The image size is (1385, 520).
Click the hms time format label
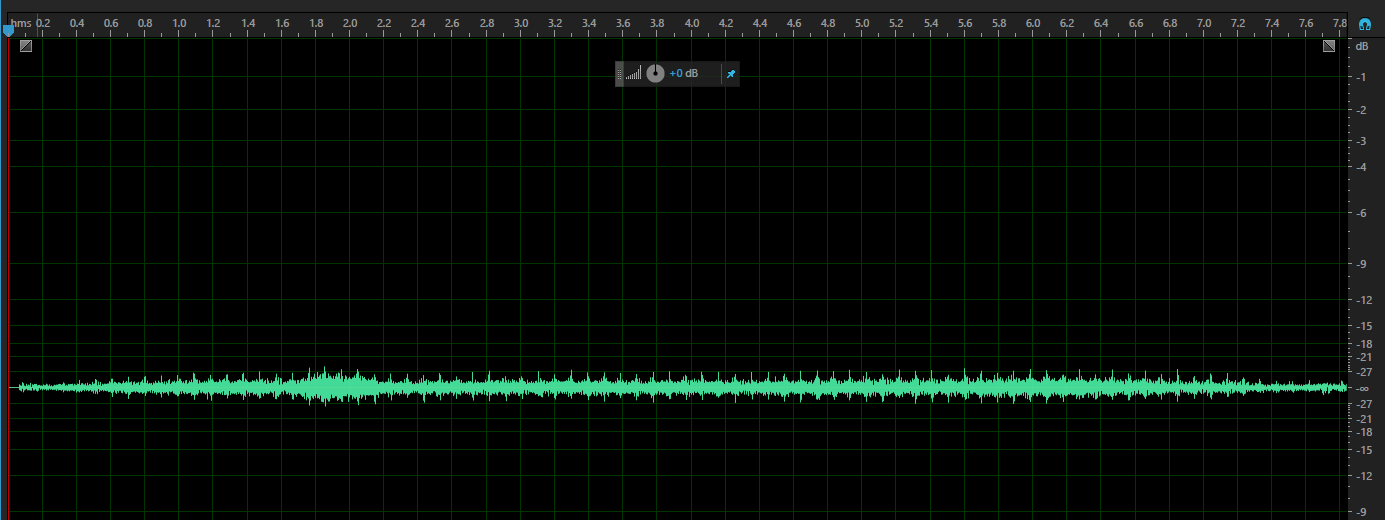[22, 22]
